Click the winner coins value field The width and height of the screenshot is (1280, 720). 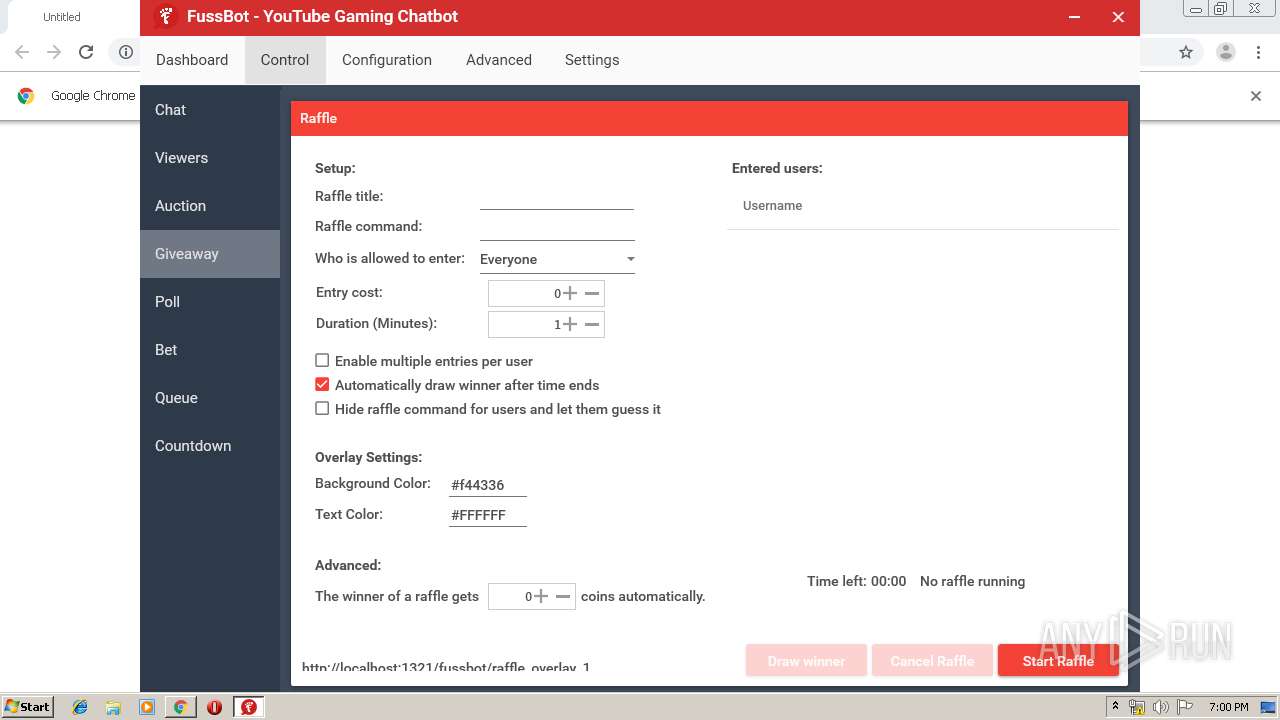click(510, 596)
